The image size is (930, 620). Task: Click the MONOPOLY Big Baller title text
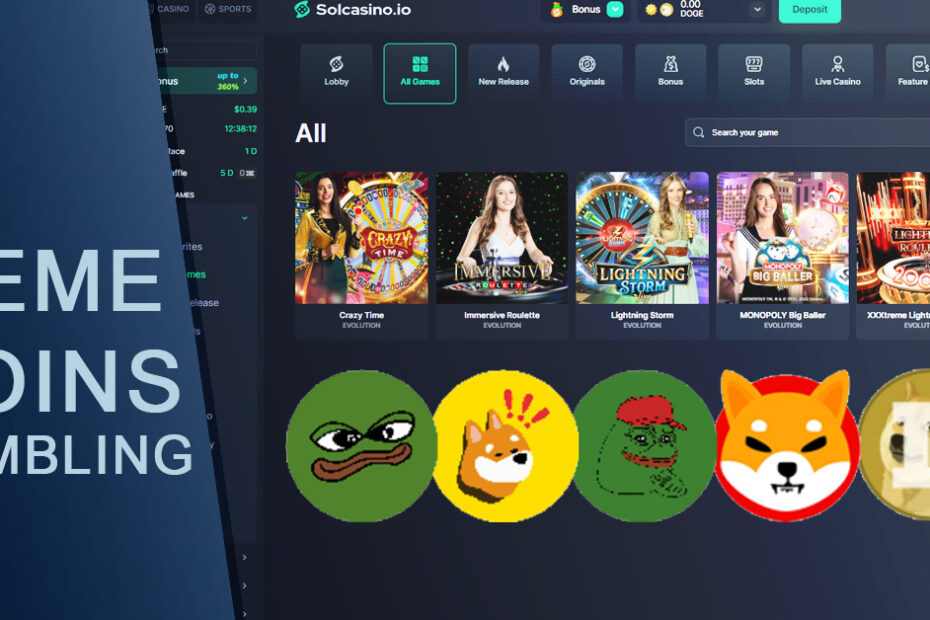(782, 315)
